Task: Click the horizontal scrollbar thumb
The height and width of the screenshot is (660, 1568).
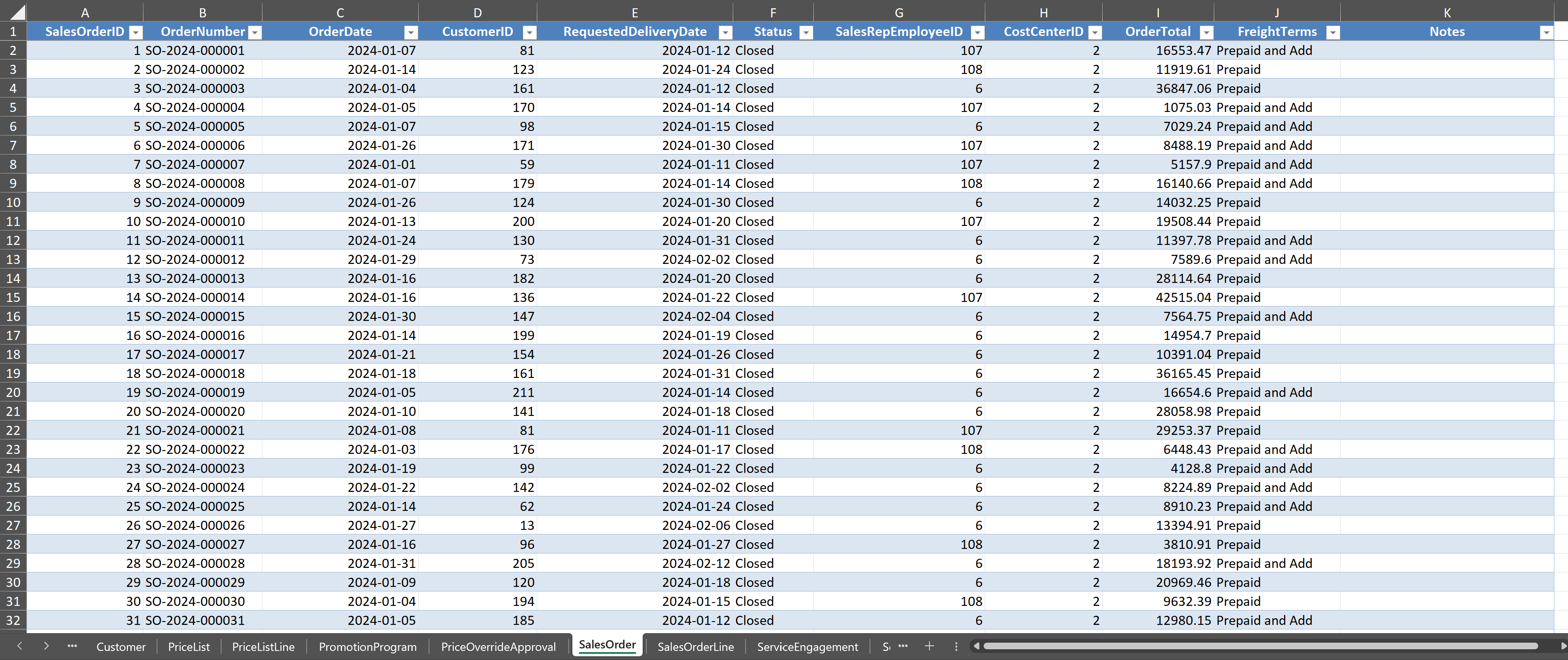Action: 1261,646
